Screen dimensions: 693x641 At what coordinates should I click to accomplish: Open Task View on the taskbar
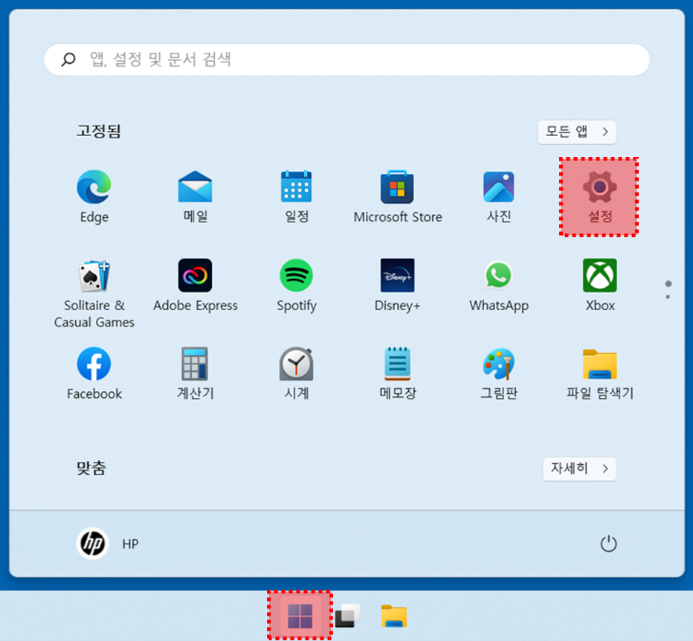348,615
